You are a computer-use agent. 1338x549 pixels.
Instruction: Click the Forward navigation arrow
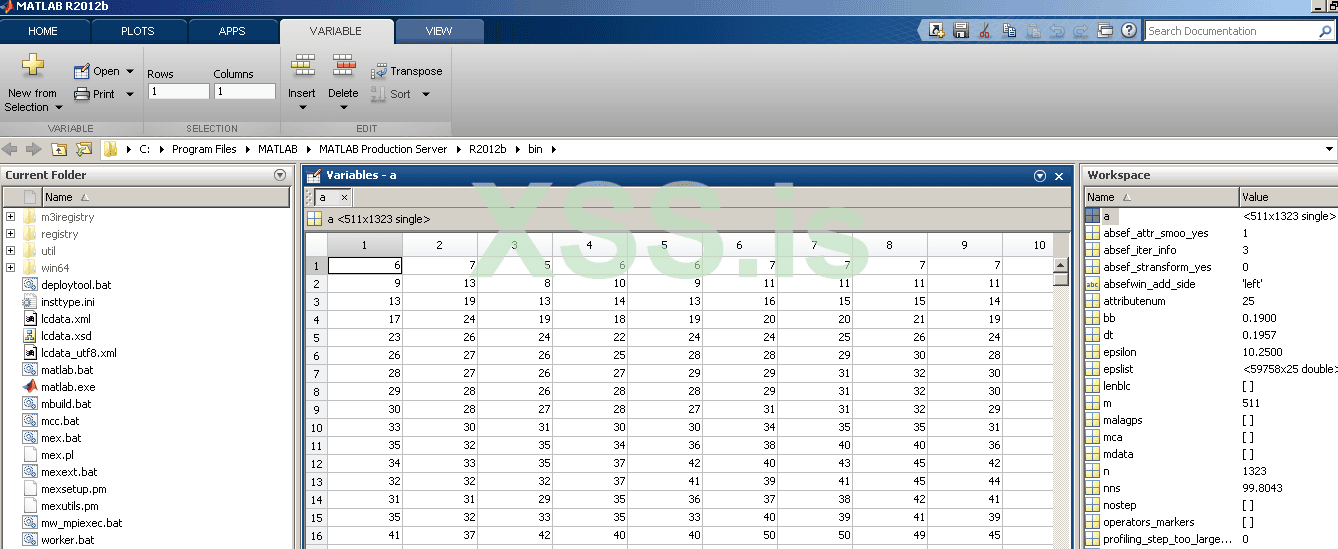[33, 149]
